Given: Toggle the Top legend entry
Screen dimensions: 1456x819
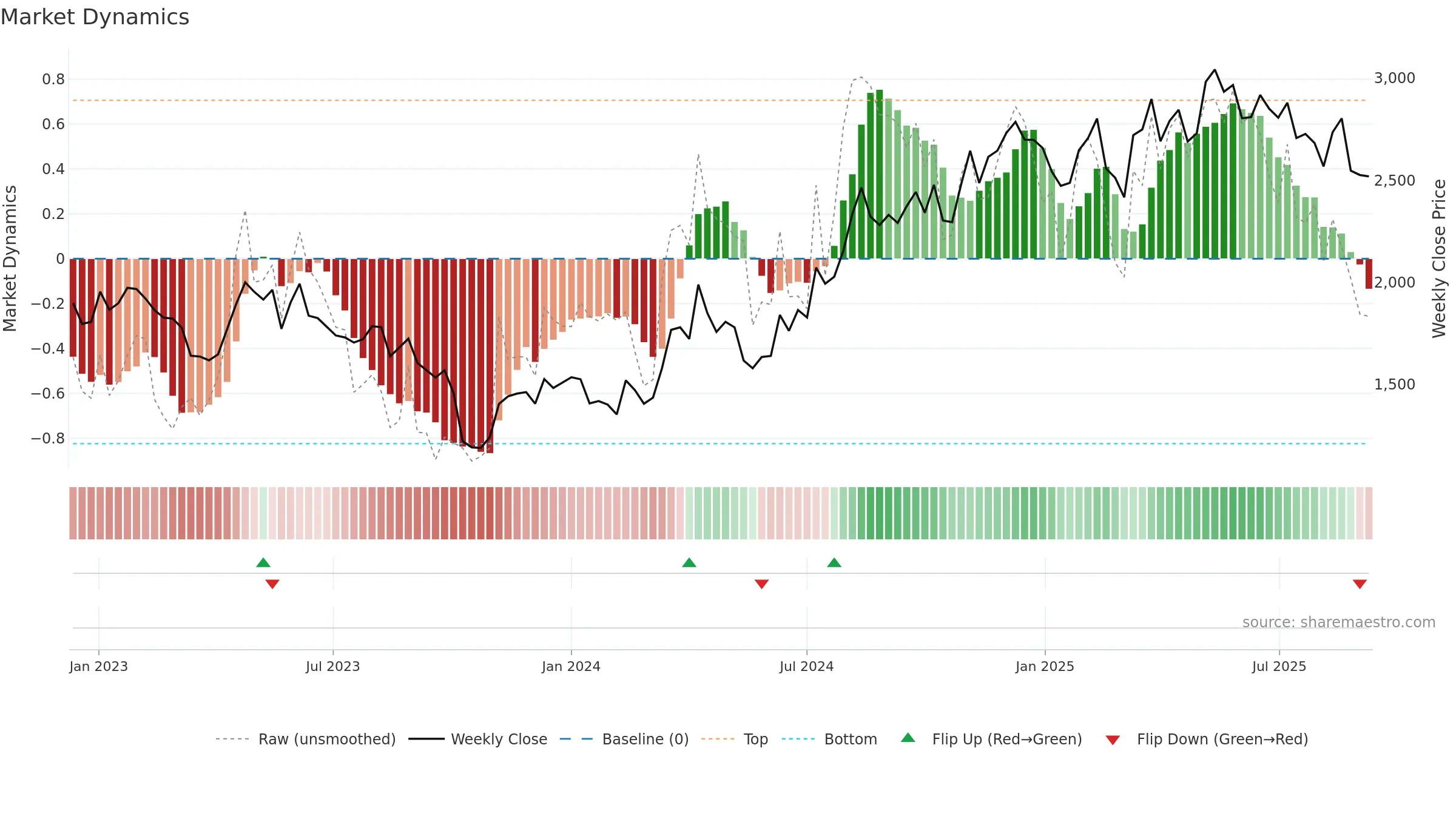Looking at the screenshot, I should click(735, 739).
